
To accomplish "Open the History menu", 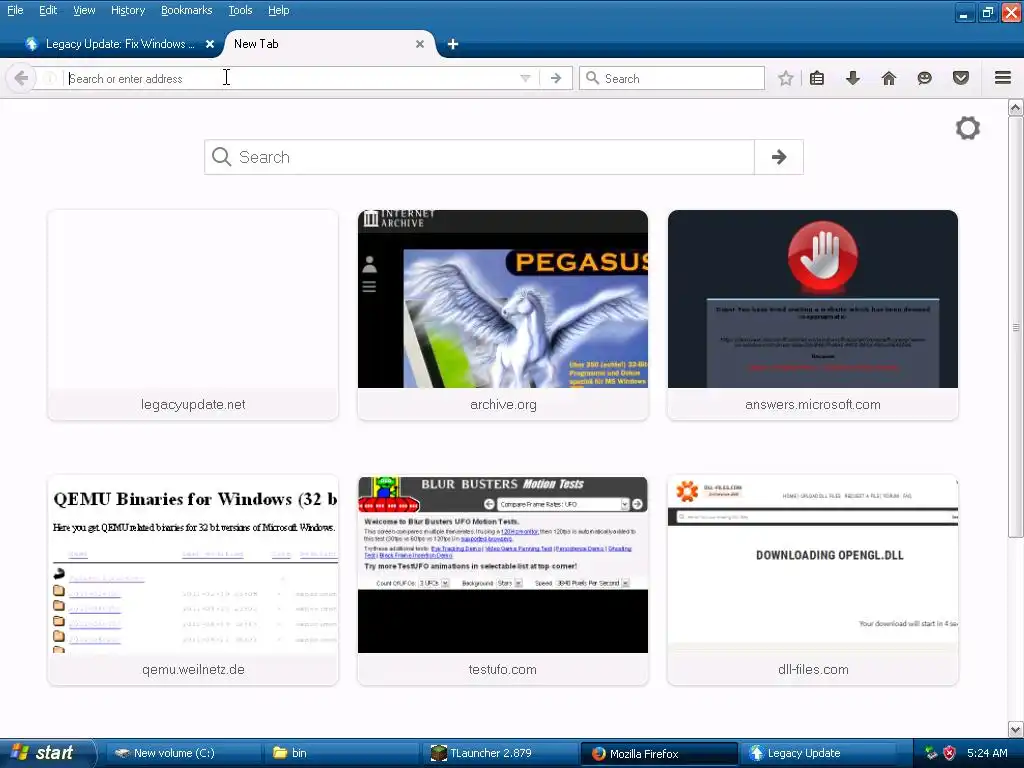I will (127, 10).
